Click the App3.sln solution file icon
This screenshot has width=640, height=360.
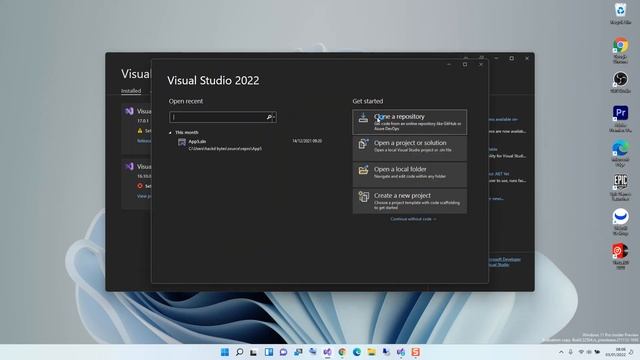(182, 142)
